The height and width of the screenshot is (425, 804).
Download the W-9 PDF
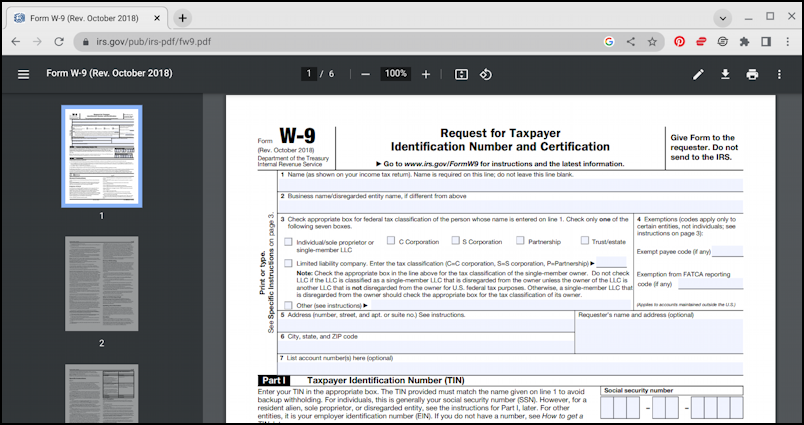[x=726, y=74]
